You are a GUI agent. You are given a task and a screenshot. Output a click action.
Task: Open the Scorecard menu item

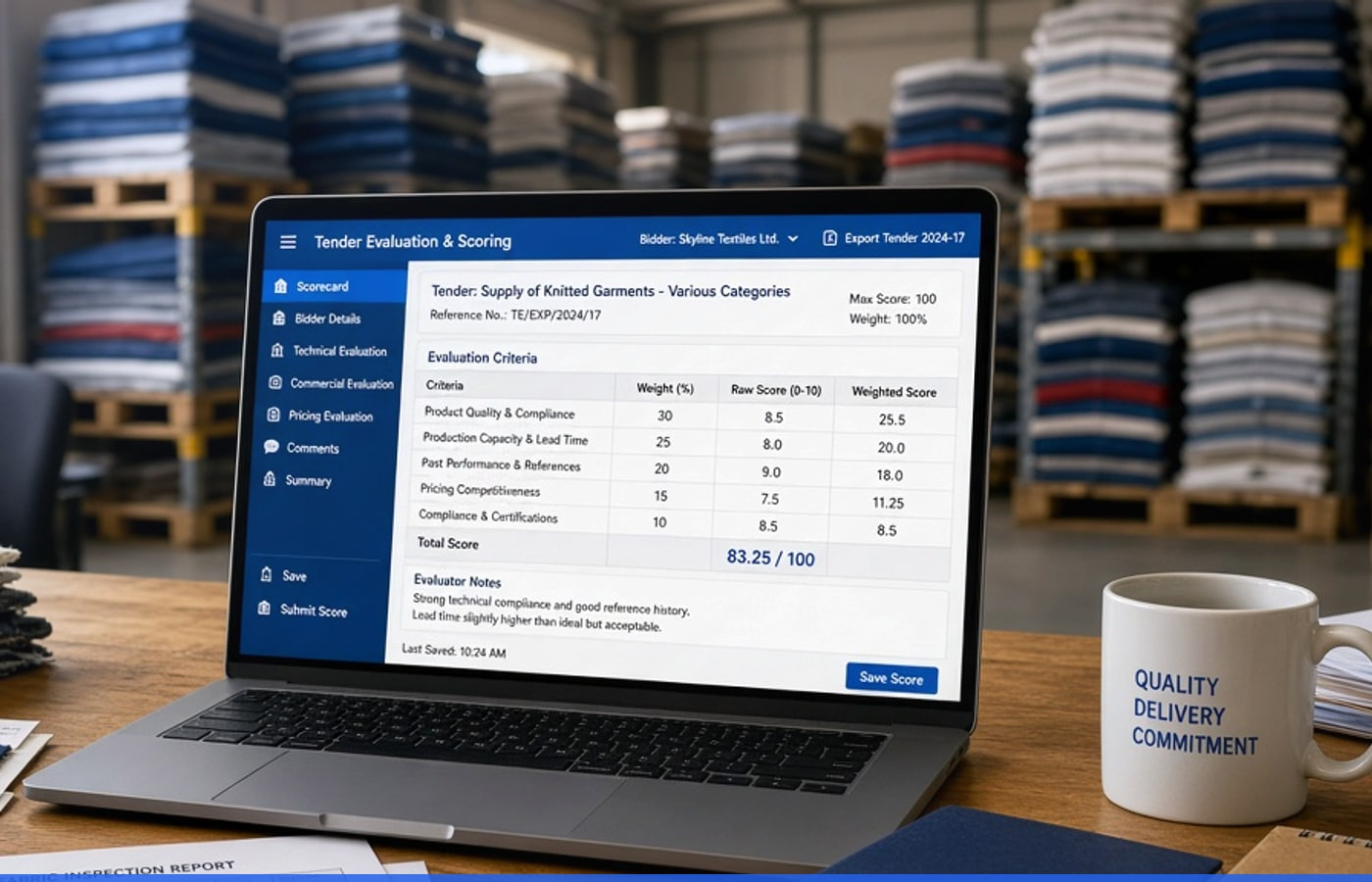[x=335, y=286]
